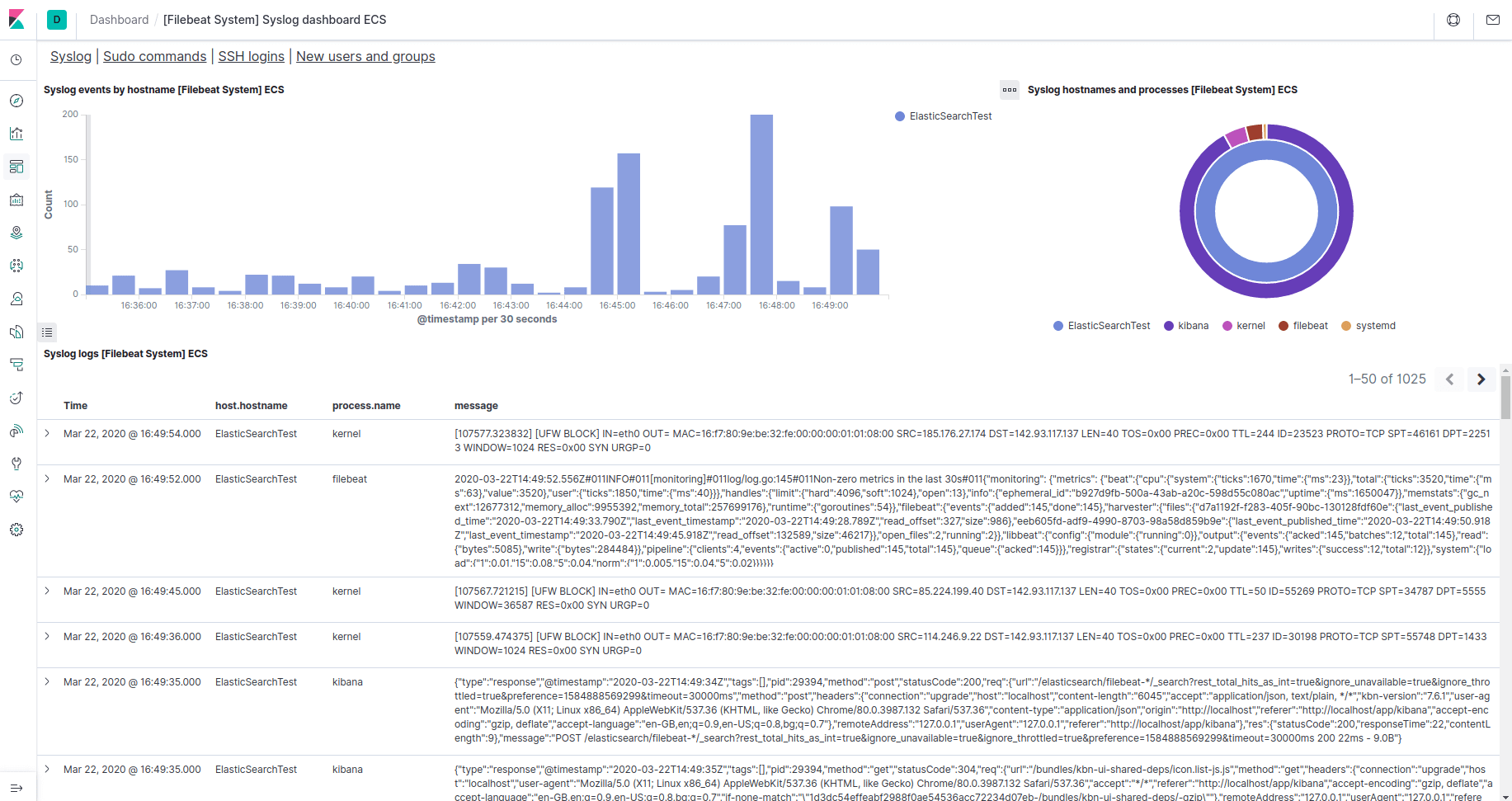Open Dev Tools icon in sidebar

(x=16, y=464)
